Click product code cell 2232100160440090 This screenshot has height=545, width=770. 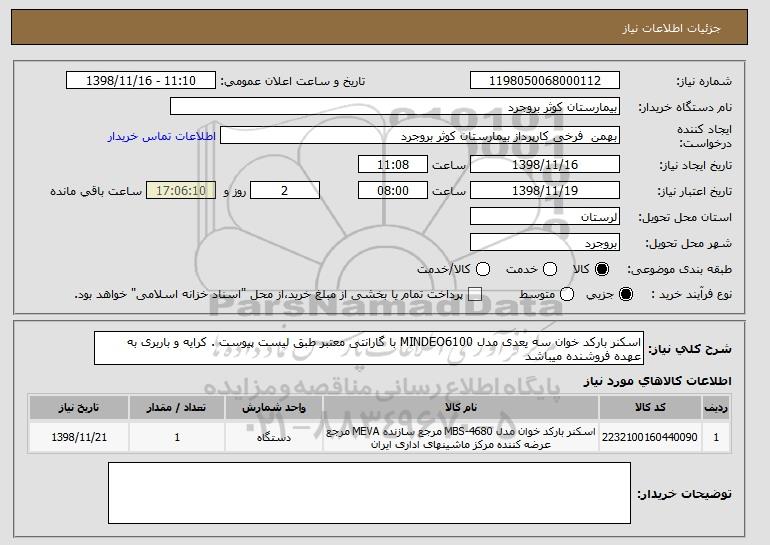coord(650,437)
